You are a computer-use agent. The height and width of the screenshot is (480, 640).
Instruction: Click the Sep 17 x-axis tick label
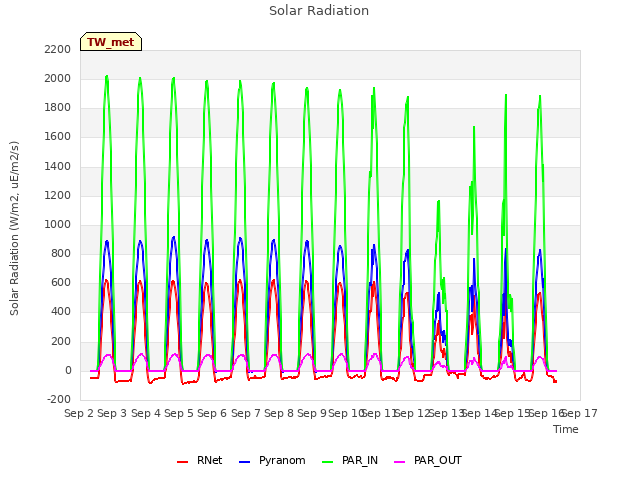580,413
